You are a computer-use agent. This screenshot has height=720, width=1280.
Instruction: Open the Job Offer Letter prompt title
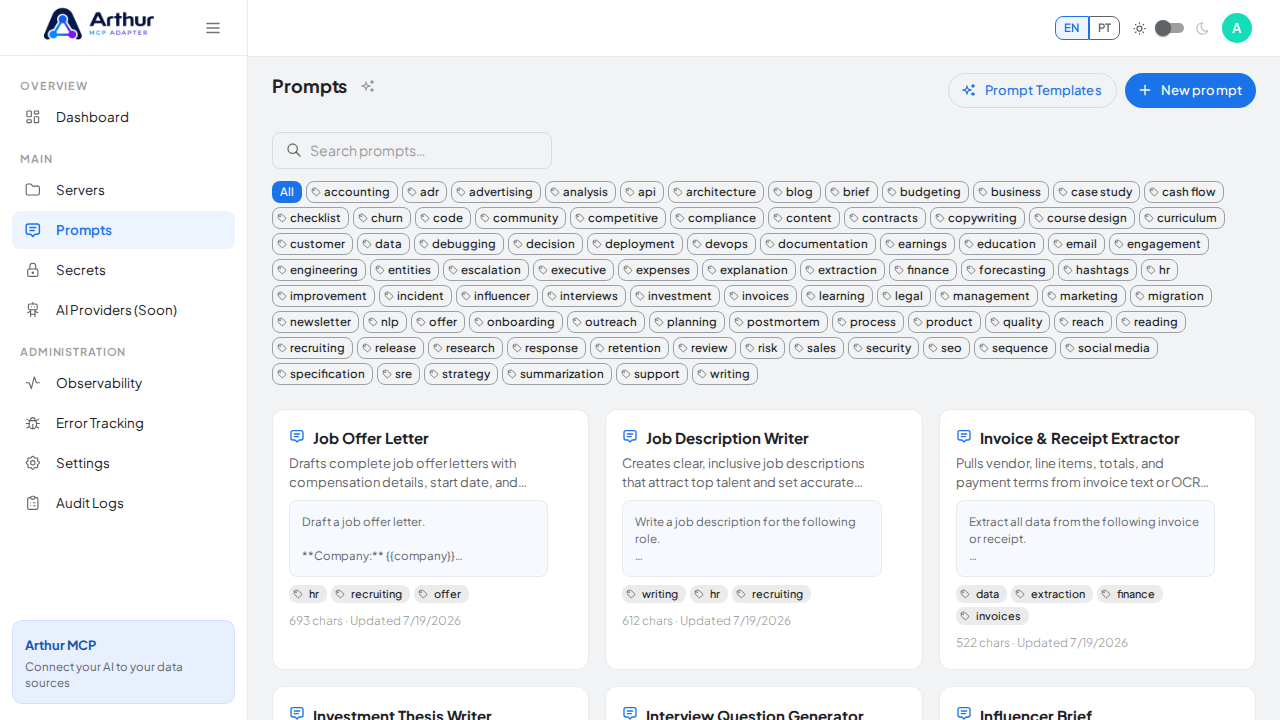370,438
